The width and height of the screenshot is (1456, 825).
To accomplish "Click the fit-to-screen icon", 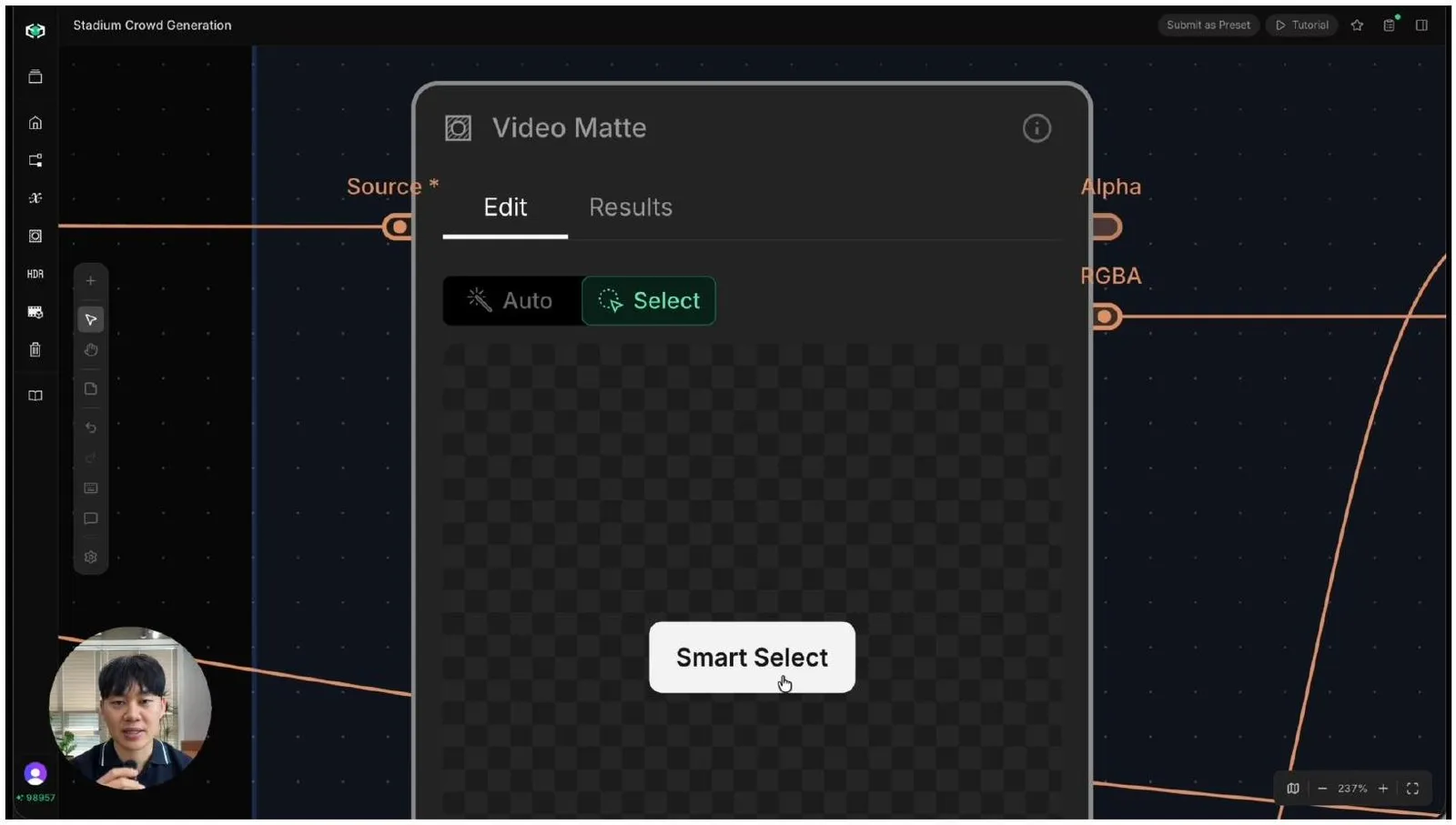I will tap(1412, 789).
